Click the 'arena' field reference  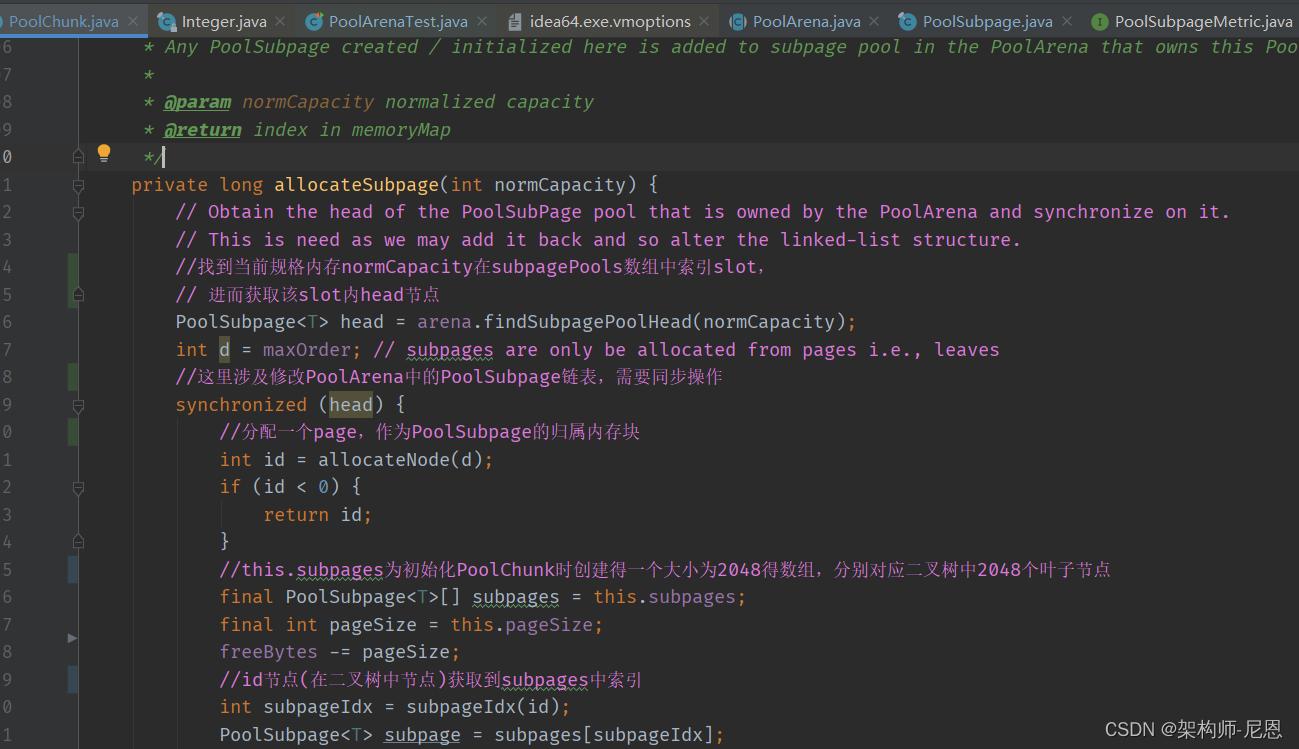(444, 322)
